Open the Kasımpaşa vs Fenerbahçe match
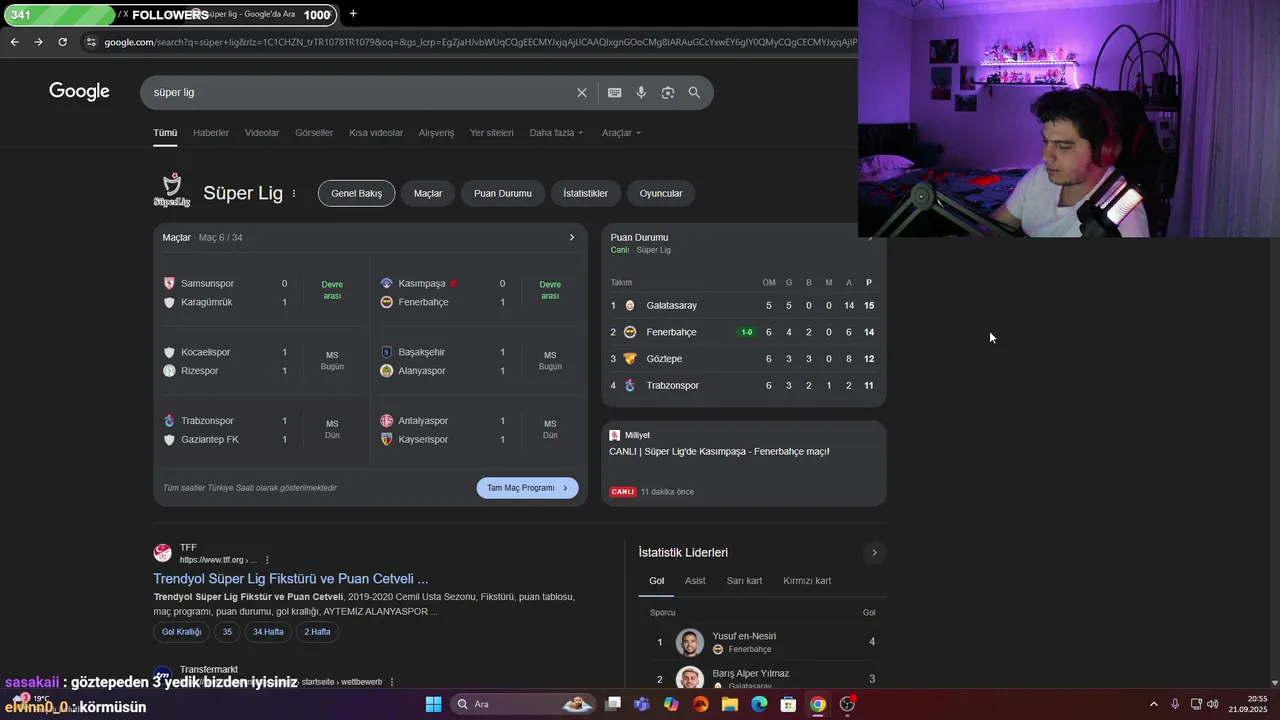Image resolution: width=1280 pixels, height=720 pixels. [480, 292]
